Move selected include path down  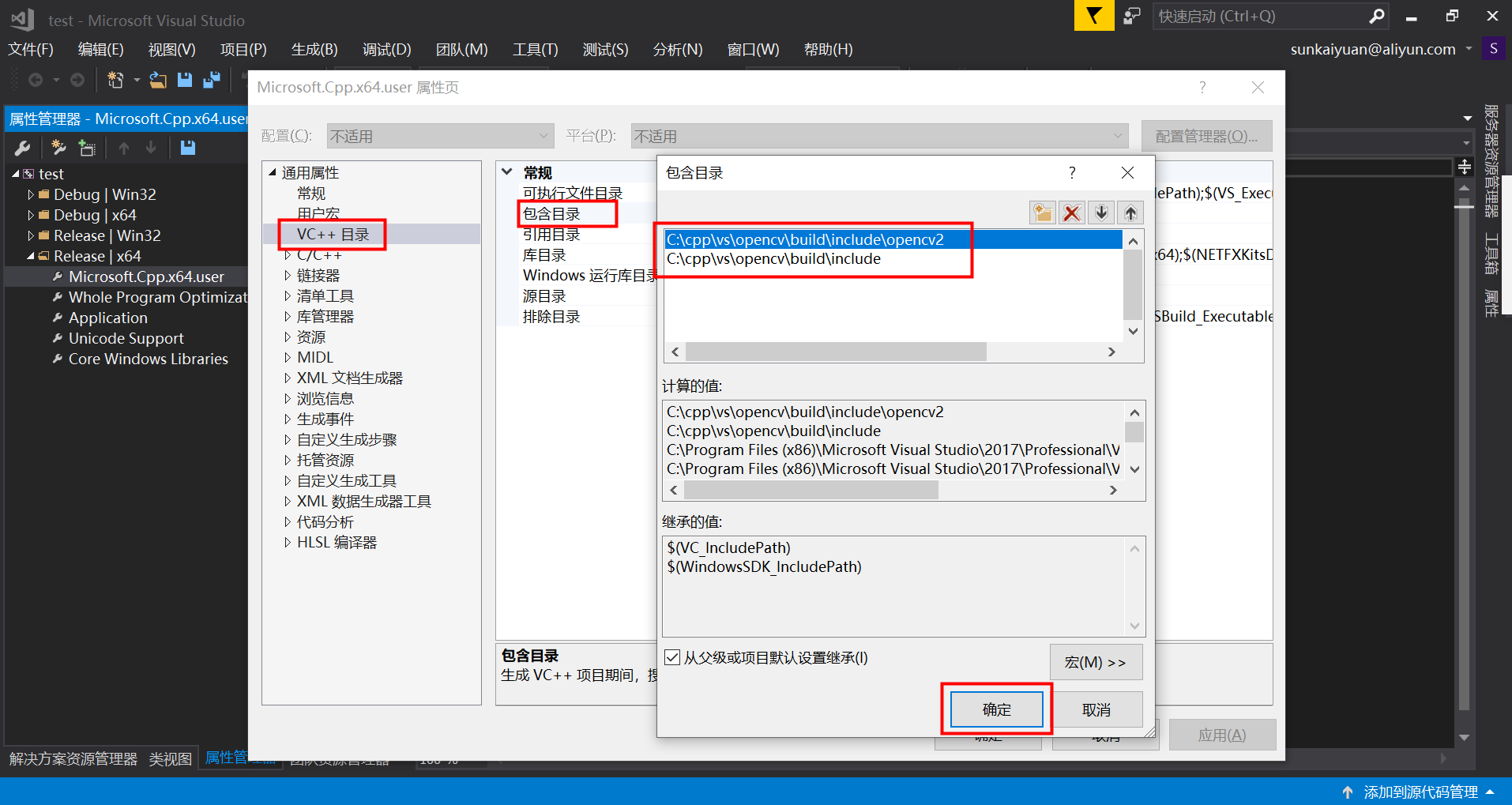1101,213
